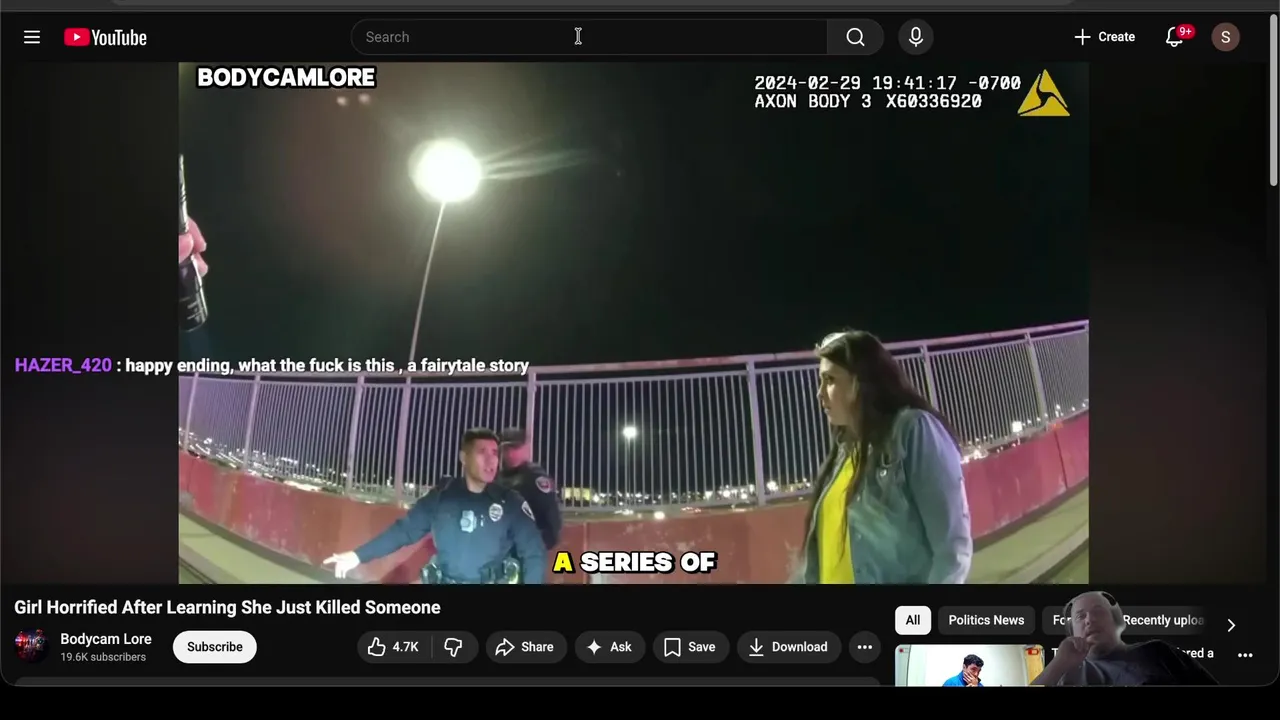
Task: Open more actions ellipsis menu
Action: click(x=865, y=647)
